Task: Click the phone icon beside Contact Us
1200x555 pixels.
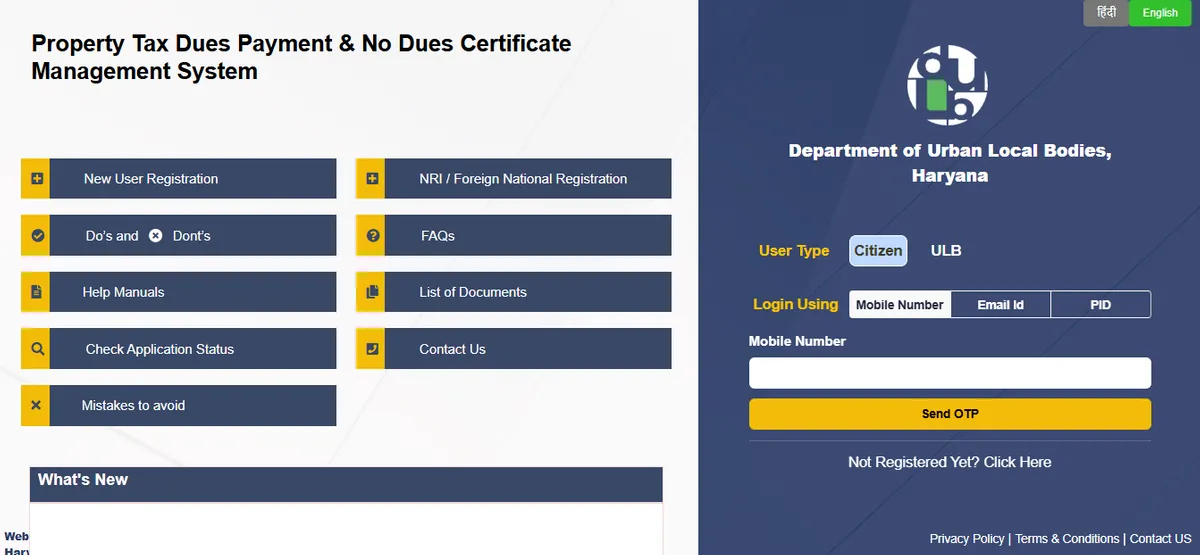Action: click(x=372, y=349)
